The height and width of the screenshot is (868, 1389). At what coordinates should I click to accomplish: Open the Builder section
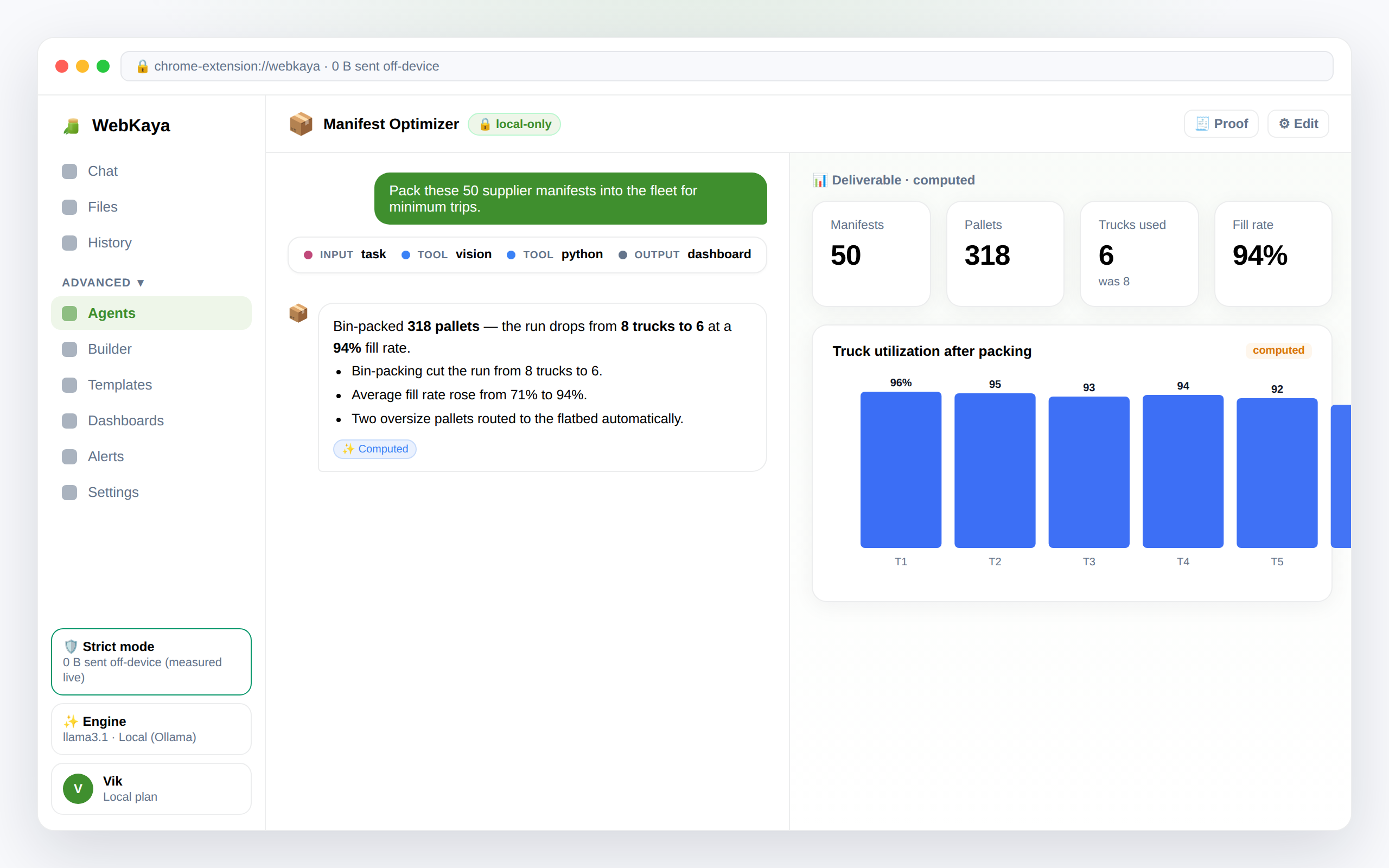[151, 349]
